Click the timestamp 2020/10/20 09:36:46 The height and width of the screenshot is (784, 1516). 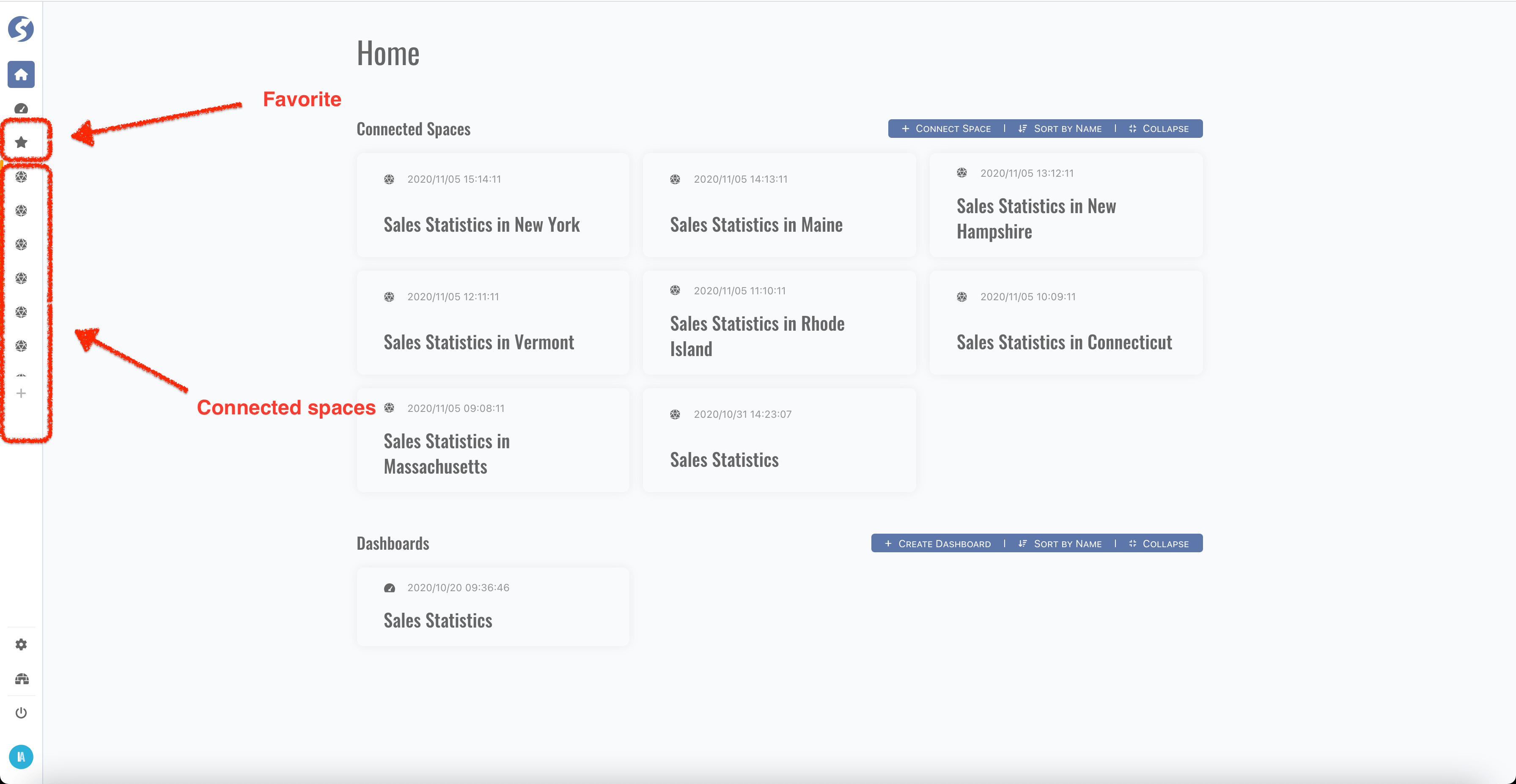pos(458,587)
